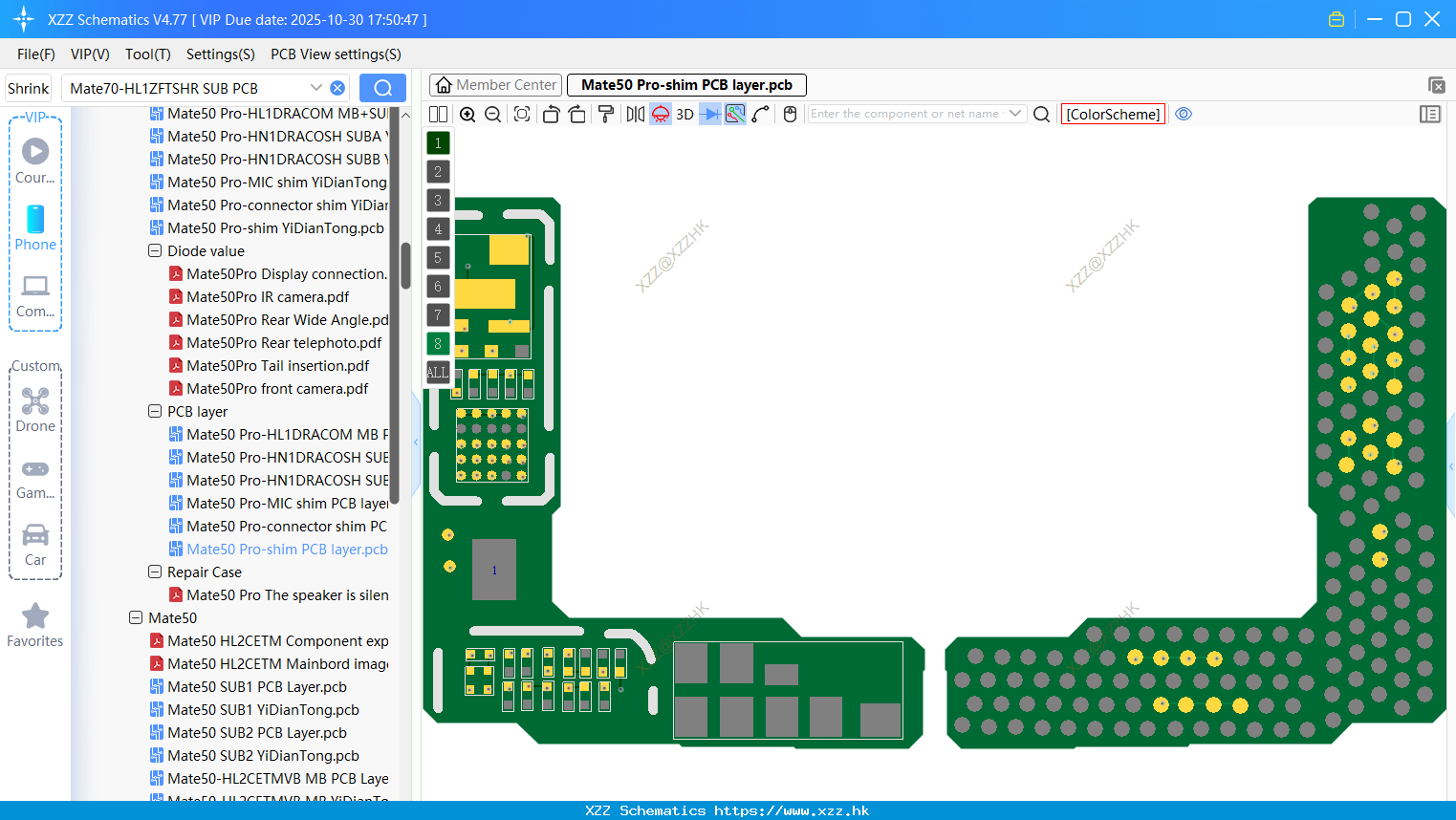Click the split view icon in PCB toolbar
This screenshot has width=1456, height=820.
(x=438, y=114)
